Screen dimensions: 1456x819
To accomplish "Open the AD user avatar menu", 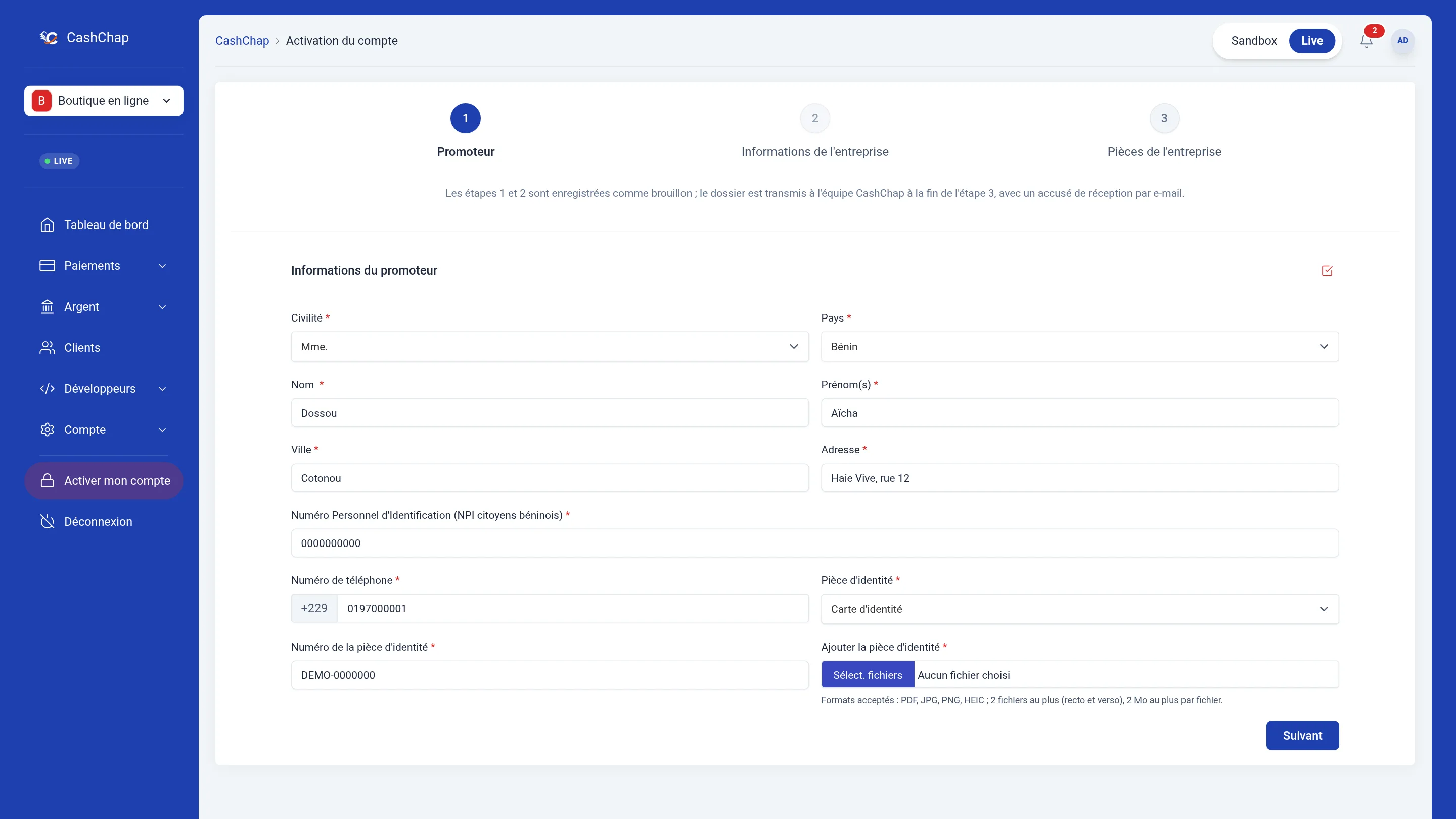I will [1402, 40].
